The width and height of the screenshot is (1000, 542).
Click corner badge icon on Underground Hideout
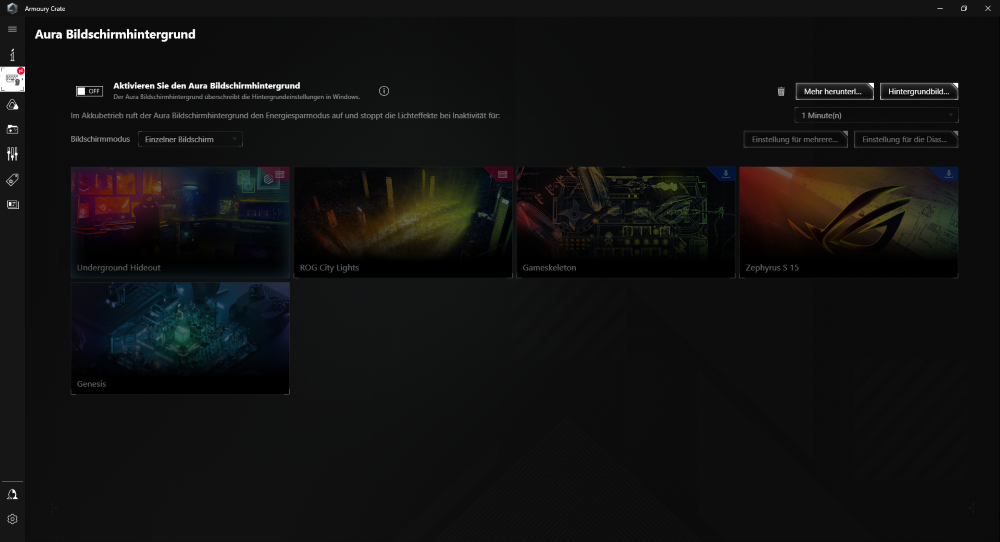(x=279, y=173)
